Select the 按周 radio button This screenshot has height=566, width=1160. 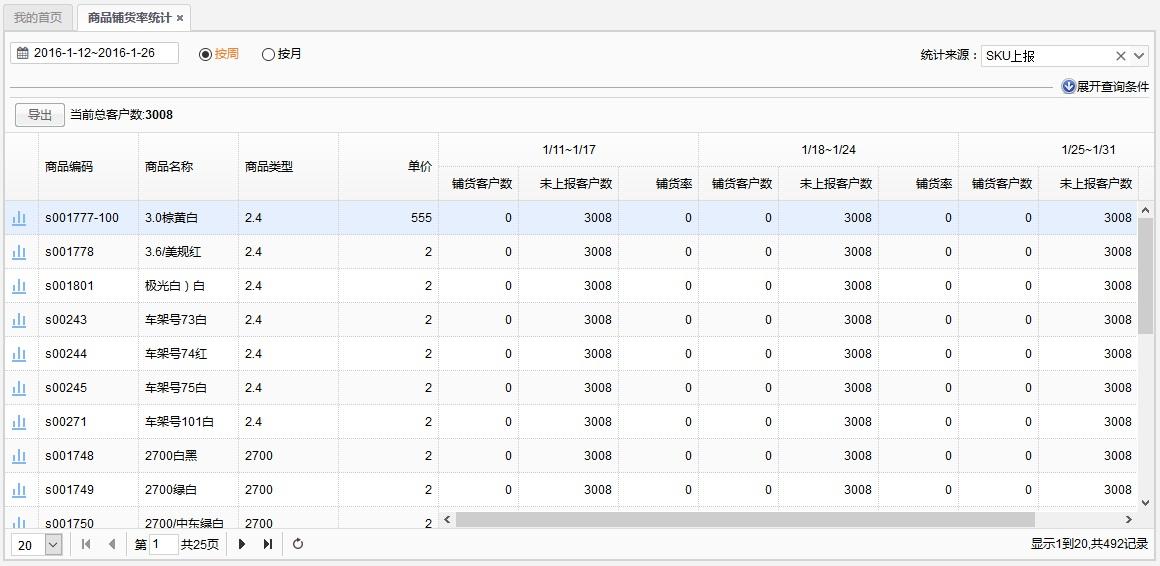click(x=206, y=54)
